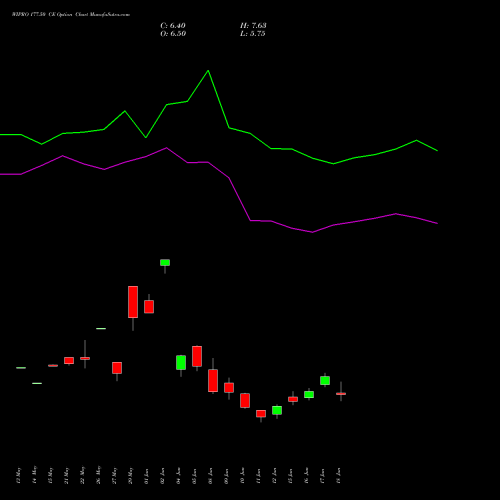Click the green candle for 17 Jun
The width and height of the screenshot is (500, 500).
click(325, 381)
